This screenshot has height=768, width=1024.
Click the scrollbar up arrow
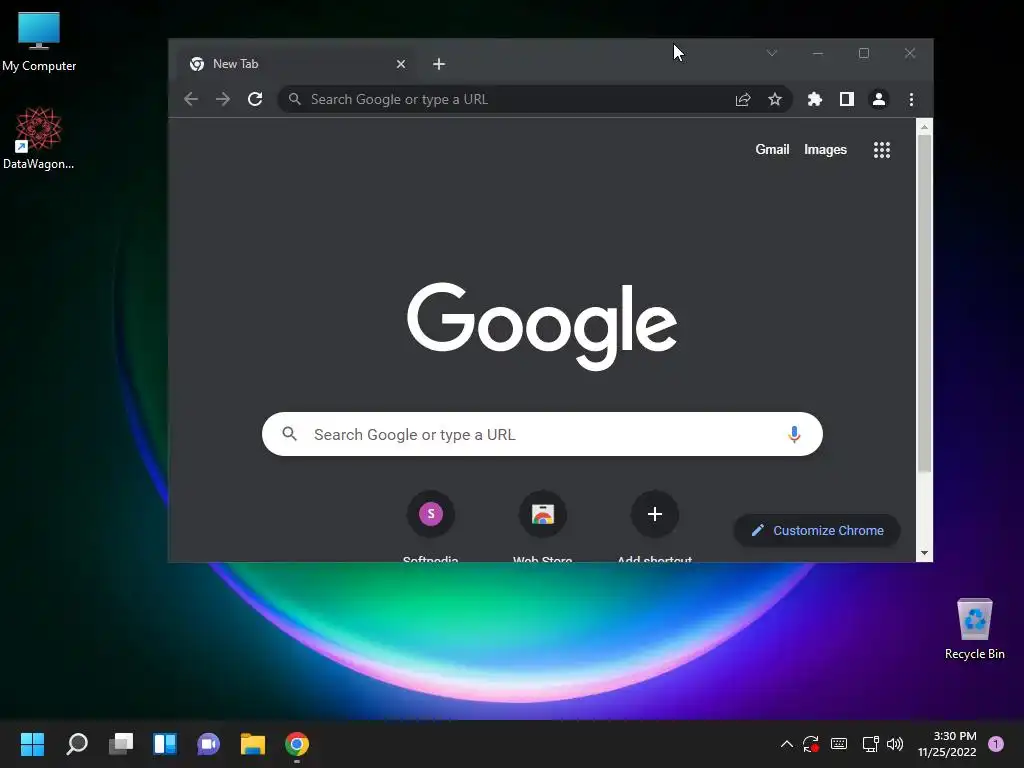pyautogui.click(x=923, y=127)
